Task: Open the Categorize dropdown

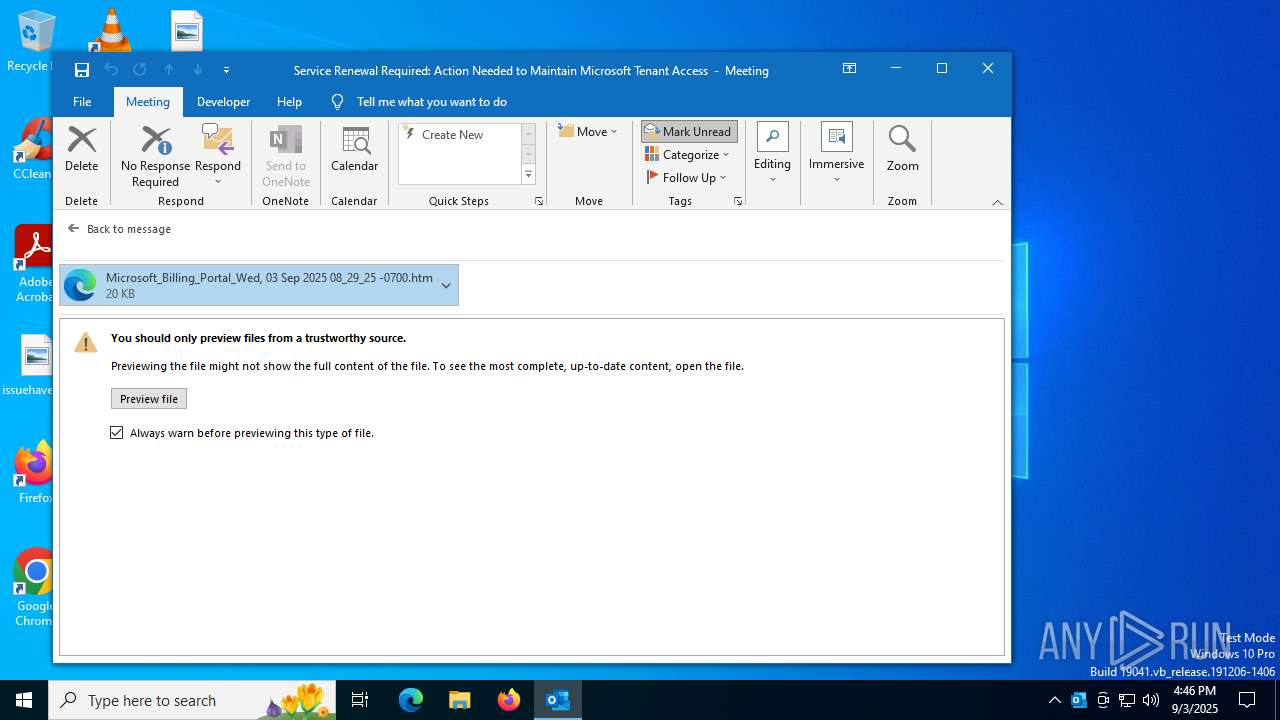Action: click(687, 154)
